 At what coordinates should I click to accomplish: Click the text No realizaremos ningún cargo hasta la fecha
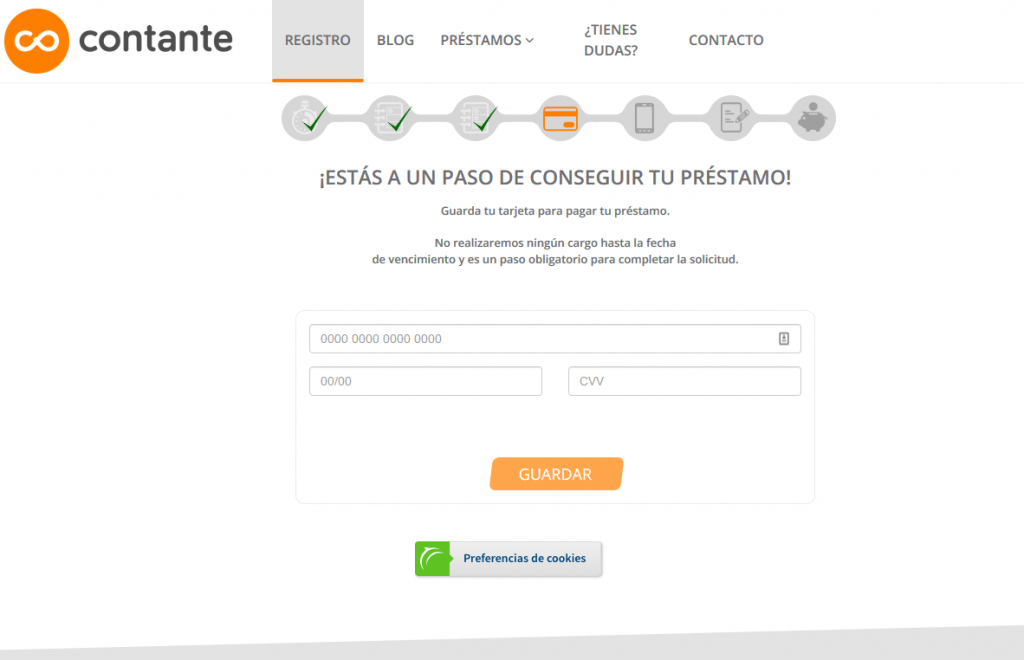point(555,243)
